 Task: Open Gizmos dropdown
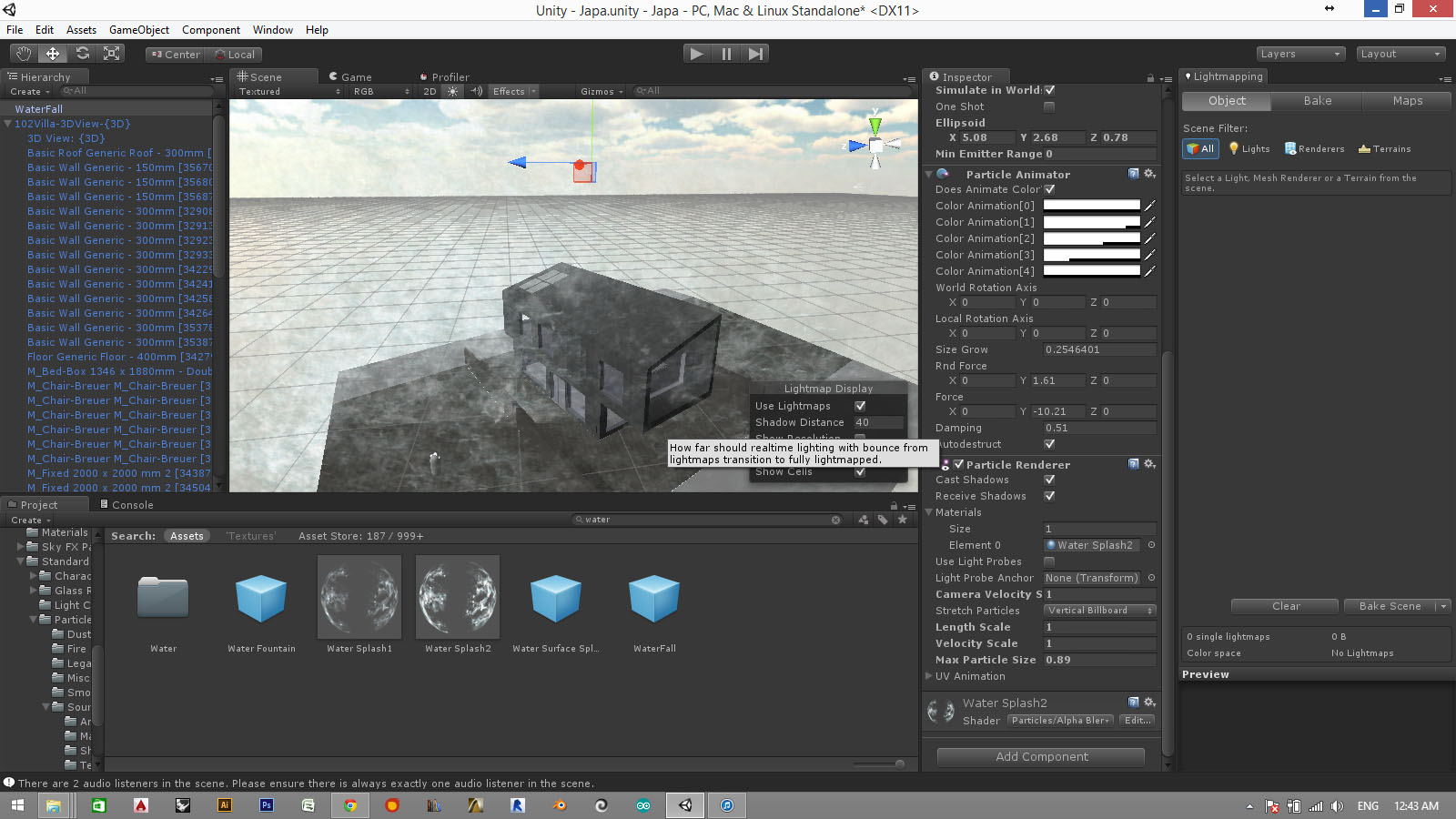[602, 91]
